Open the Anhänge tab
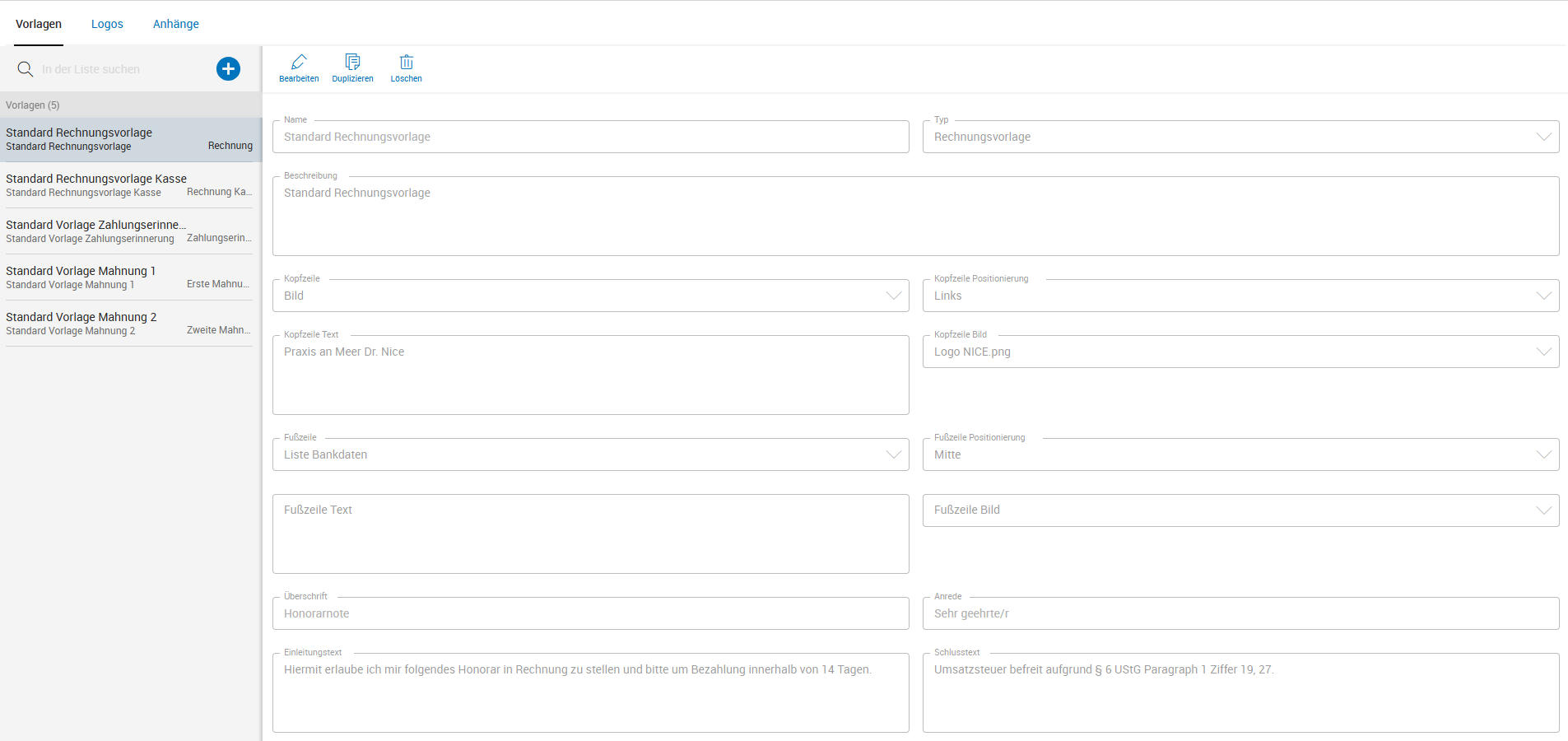This screenshot has width=1568, height=741. 175,24
